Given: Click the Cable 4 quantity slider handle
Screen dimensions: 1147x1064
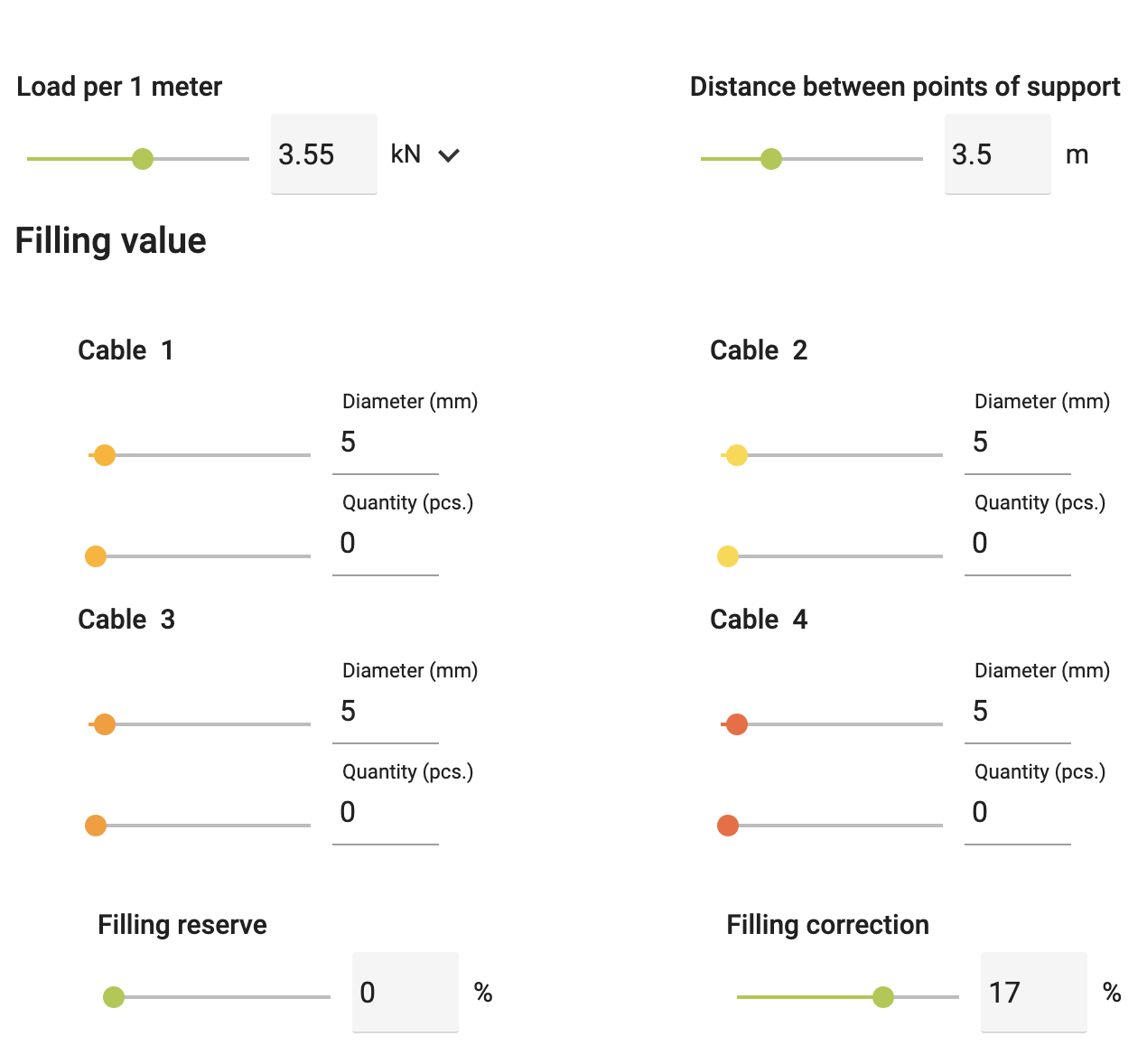Looking at the screenshot, I should 728,826.
